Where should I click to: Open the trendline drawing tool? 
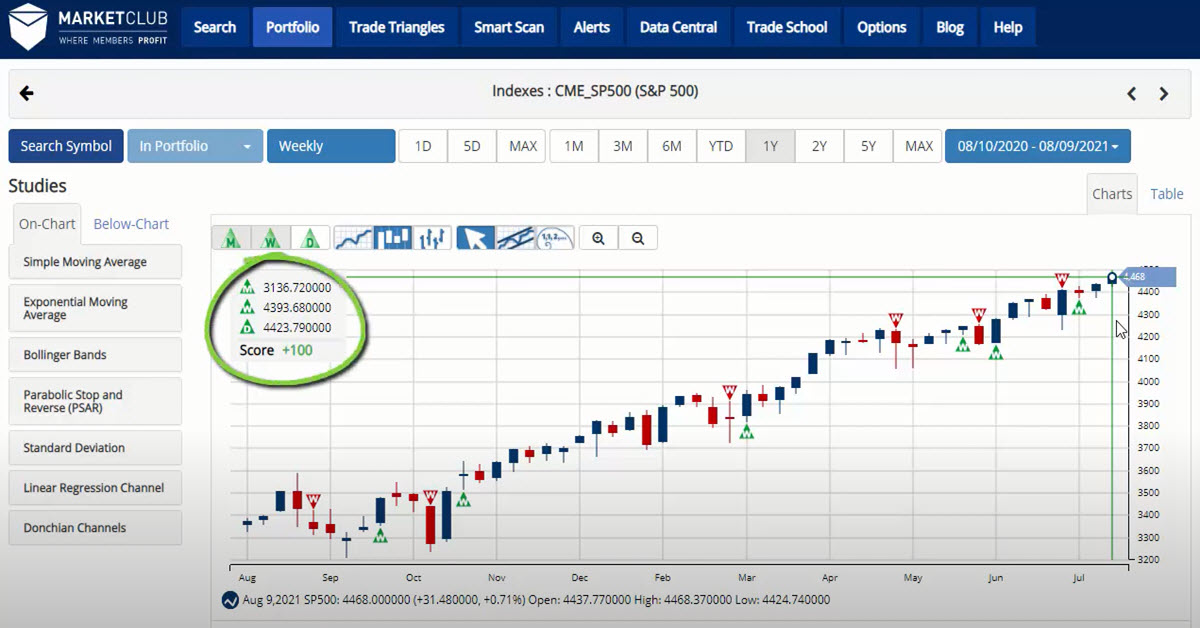coord(516,237)
